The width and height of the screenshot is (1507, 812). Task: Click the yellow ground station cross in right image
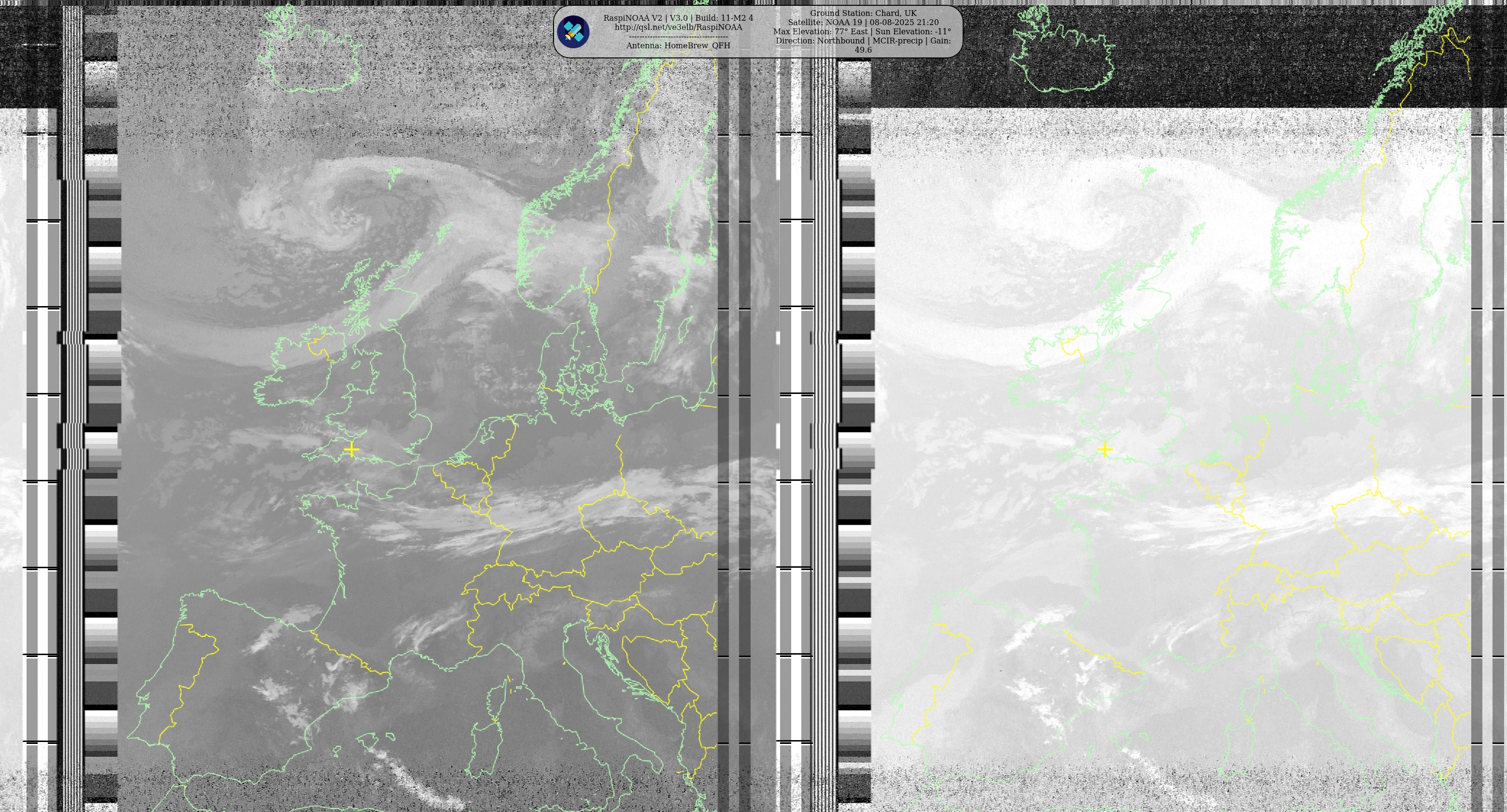(1105, 449)
